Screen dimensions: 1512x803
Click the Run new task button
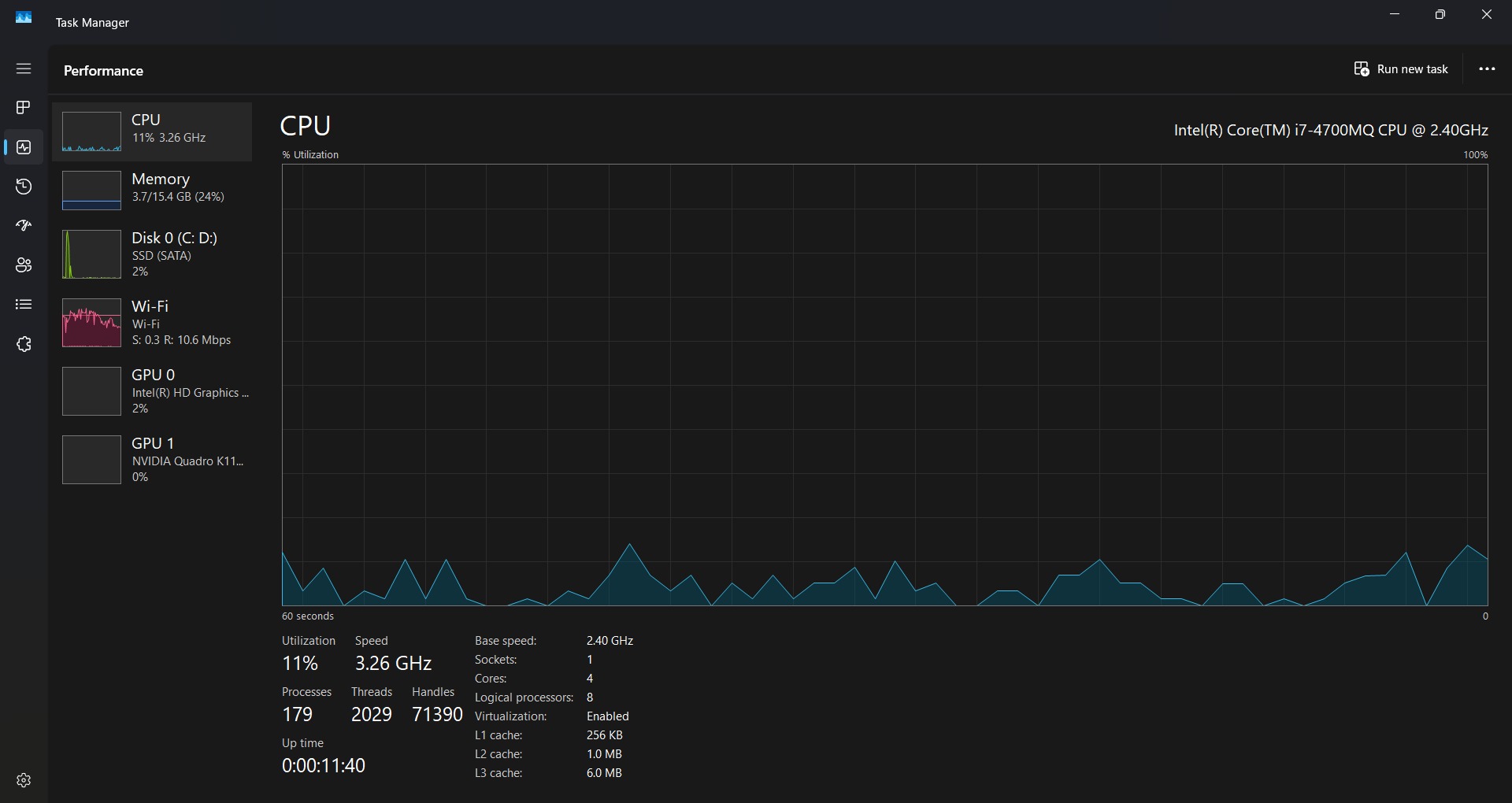click(x=1401, y=69)
